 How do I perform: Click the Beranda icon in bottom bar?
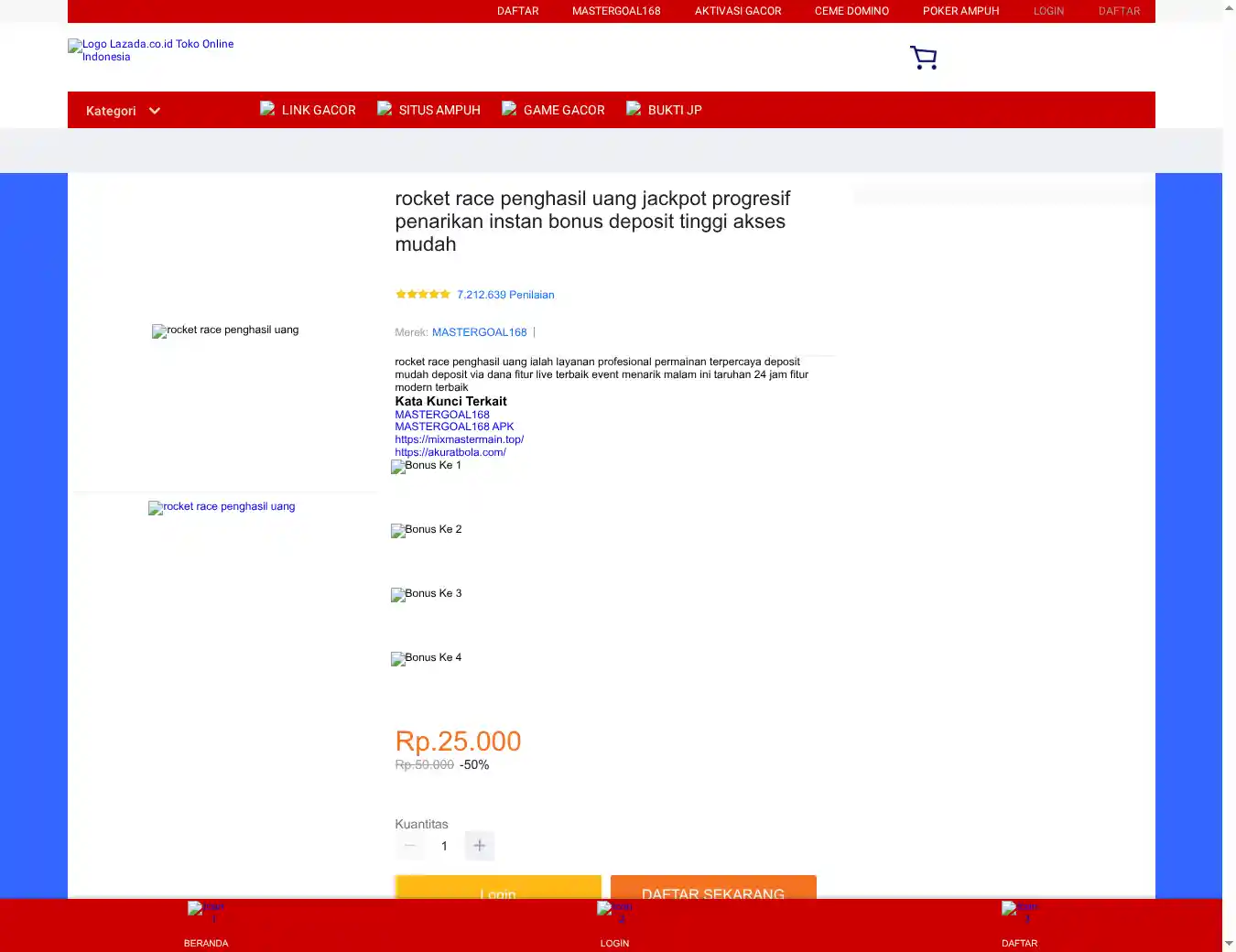tap(206, 912)
